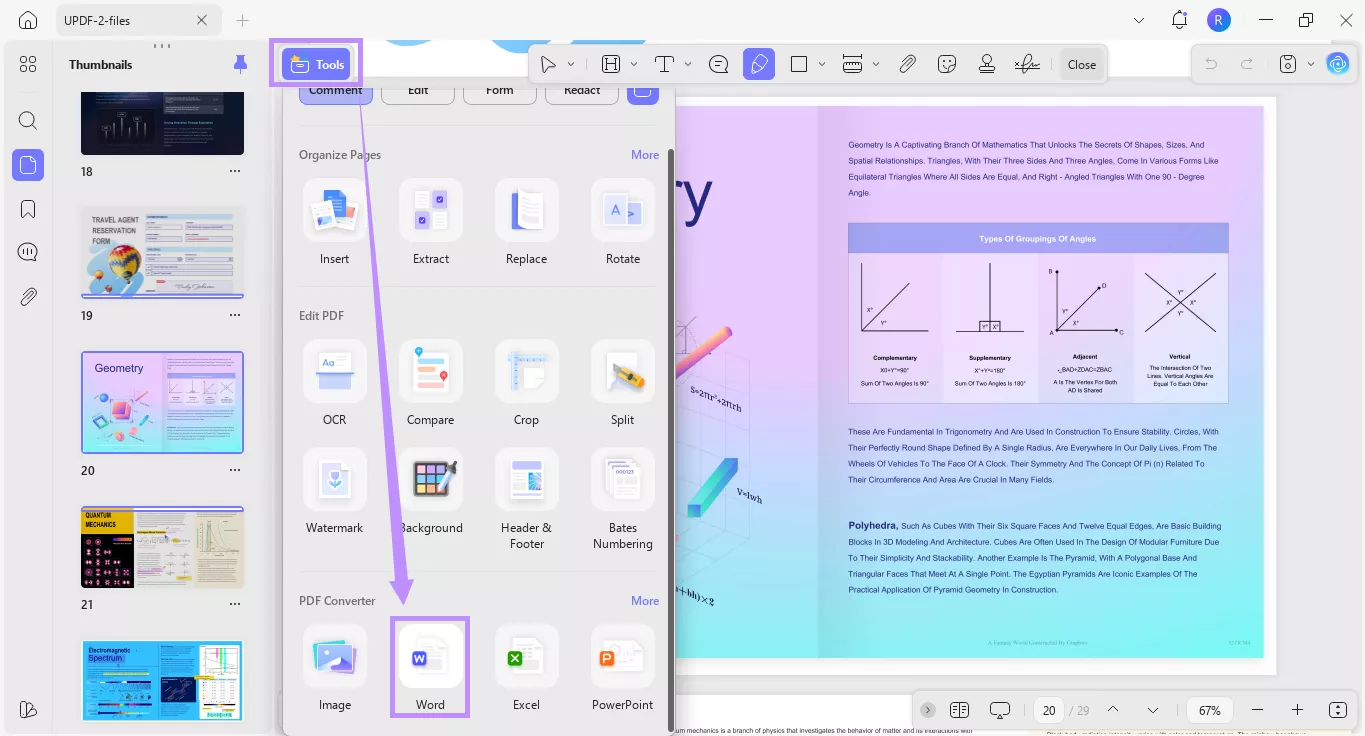
Task: Pin the Thumbnails panel
Action: 239,63
